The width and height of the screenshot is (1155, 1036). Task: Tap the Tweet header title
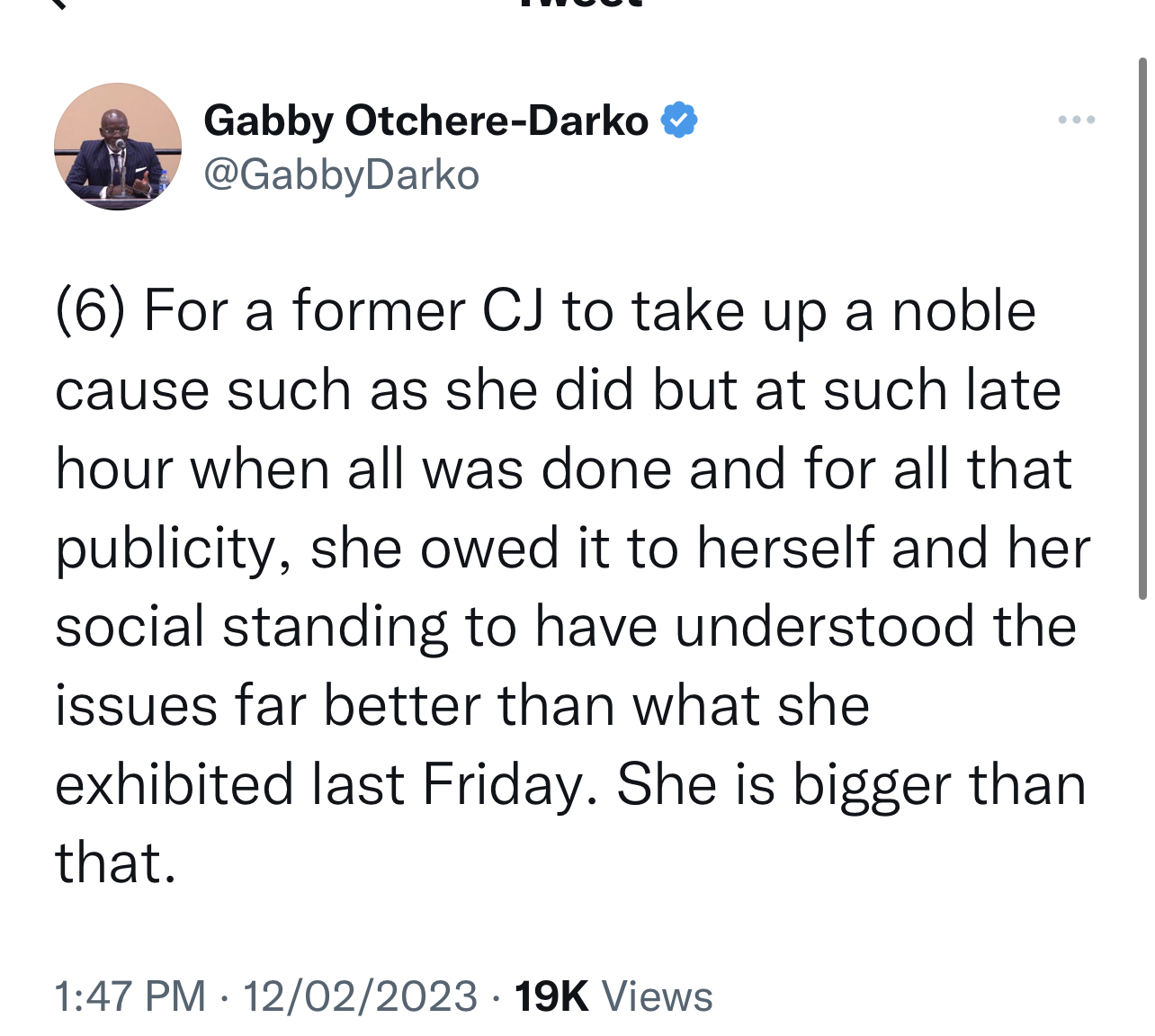(x=580, y=4)
